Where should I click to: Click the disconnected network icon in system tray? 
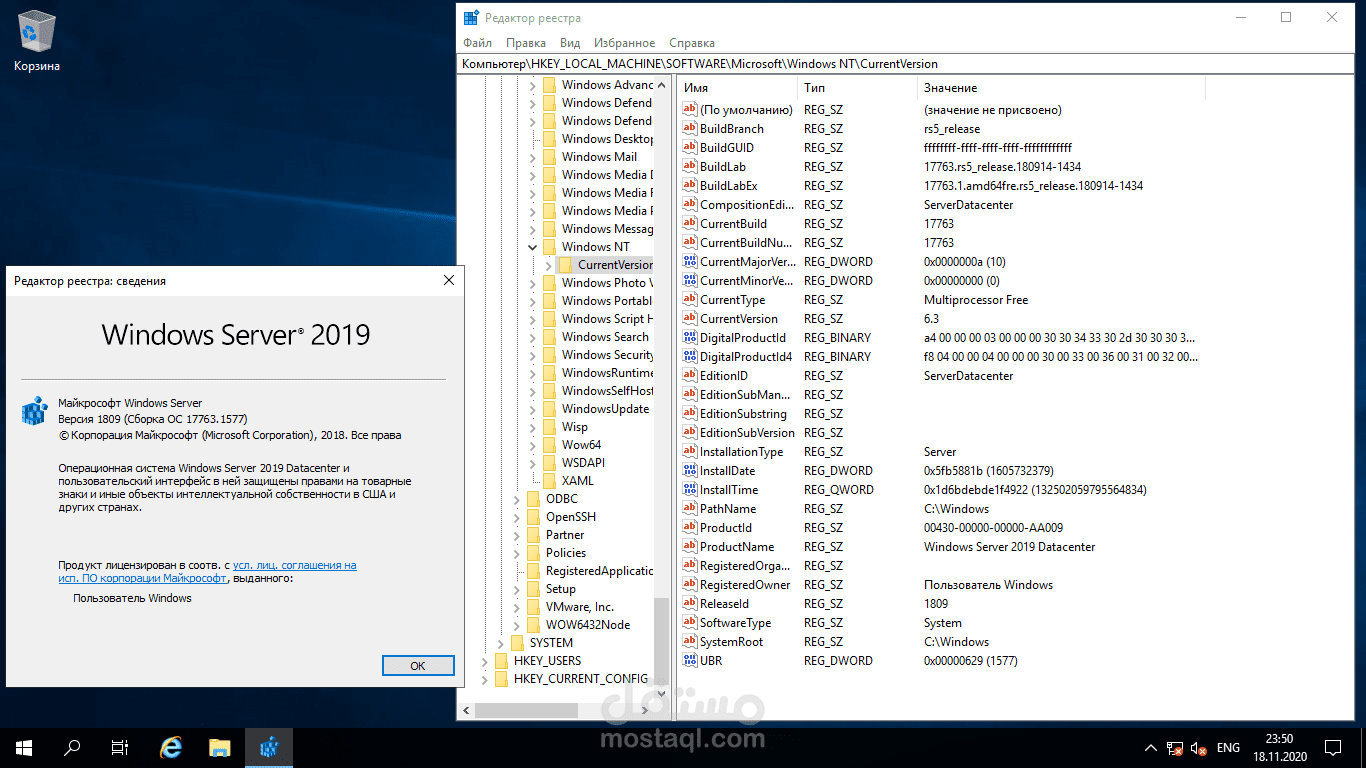(x=1174, y=747)
